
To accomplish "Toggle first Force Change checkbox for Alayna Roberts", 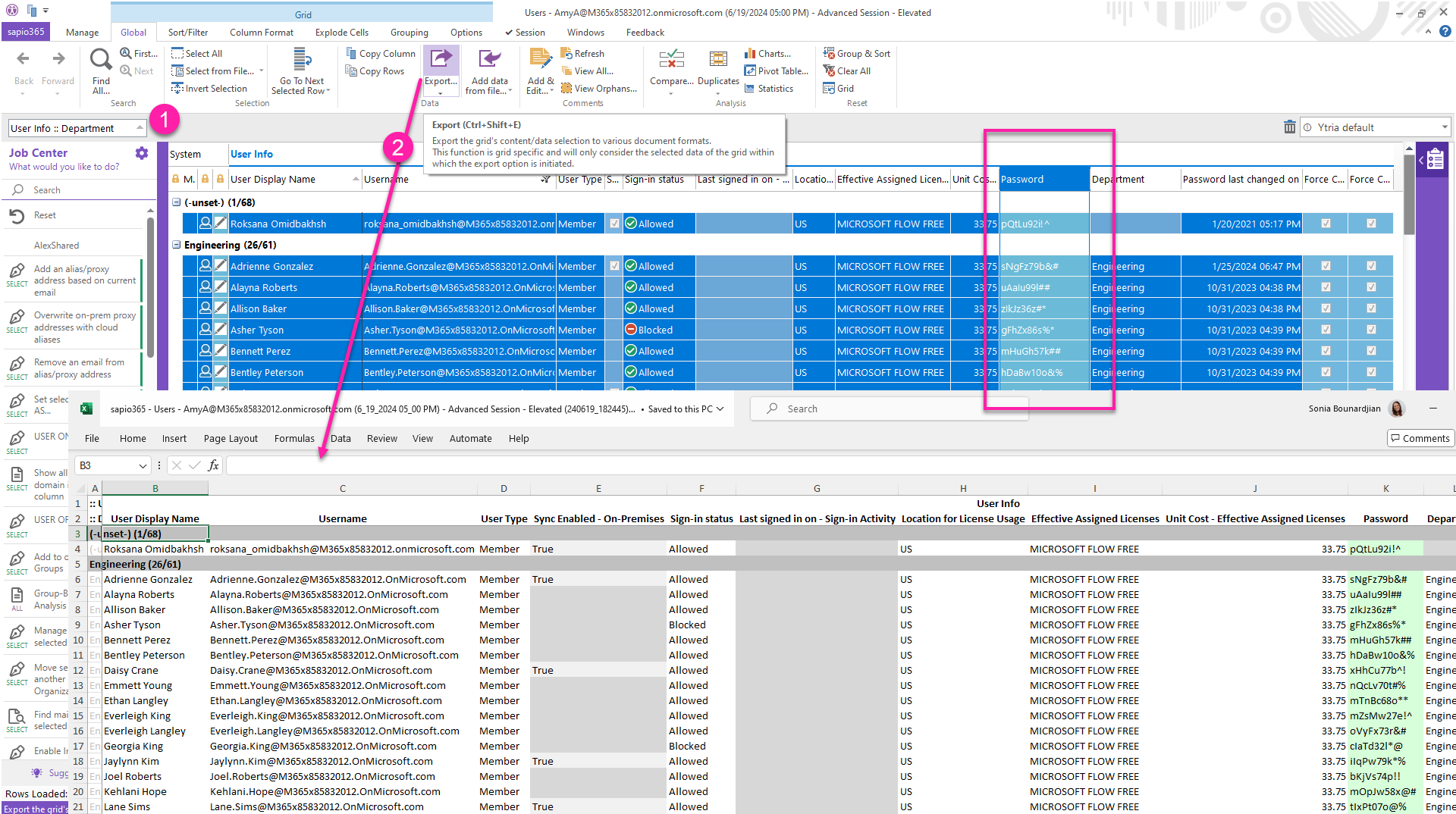I will click(1326, 287).
